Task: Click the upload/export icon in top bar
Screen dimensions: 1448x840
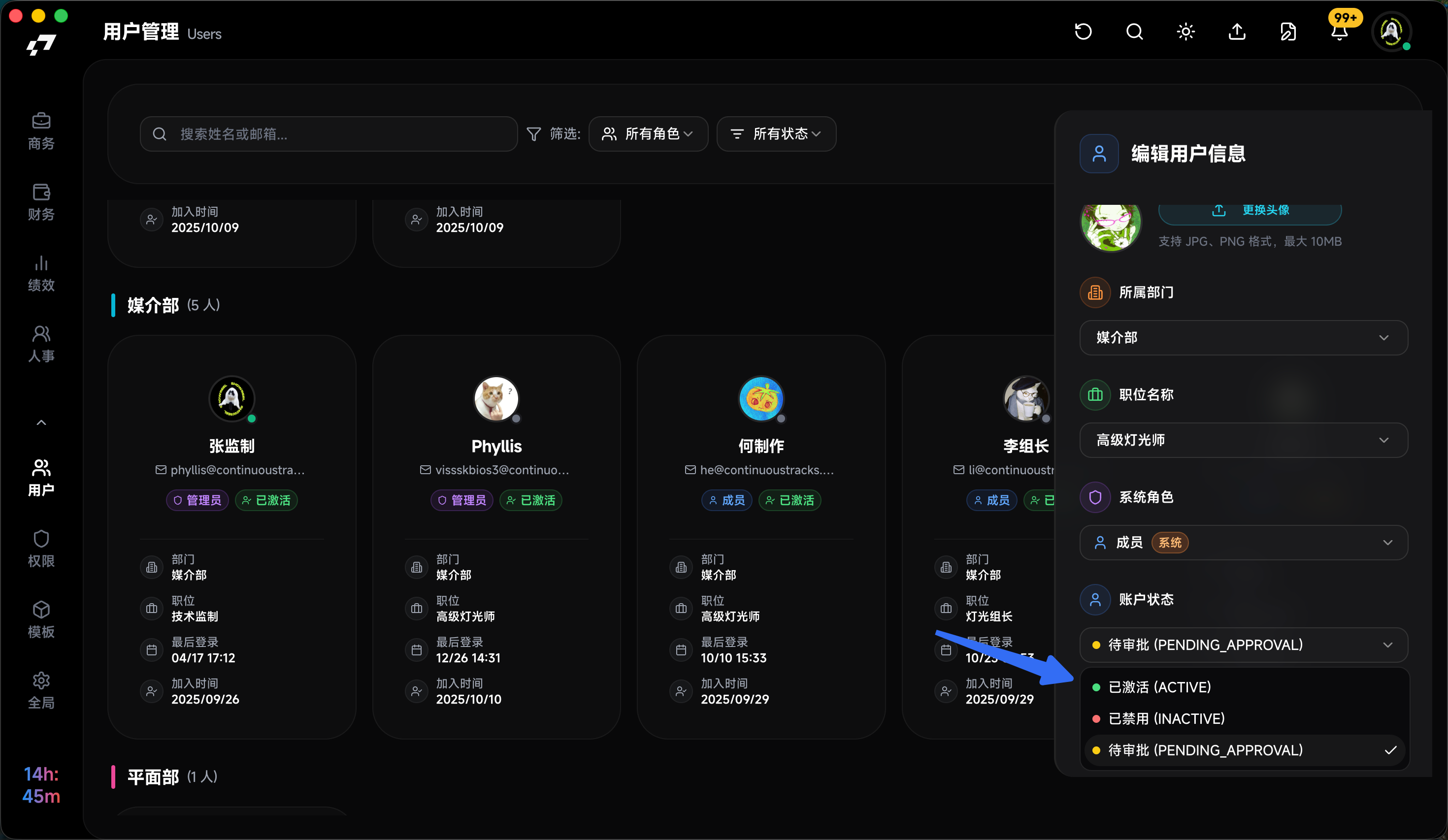Action: point(1237,32)
